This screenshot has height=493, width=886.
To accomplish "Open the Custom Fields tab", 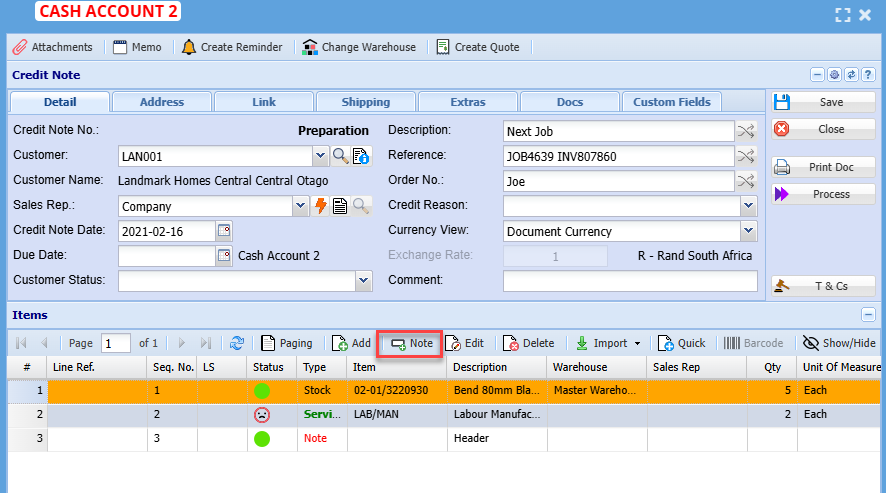I will point(671,102).
